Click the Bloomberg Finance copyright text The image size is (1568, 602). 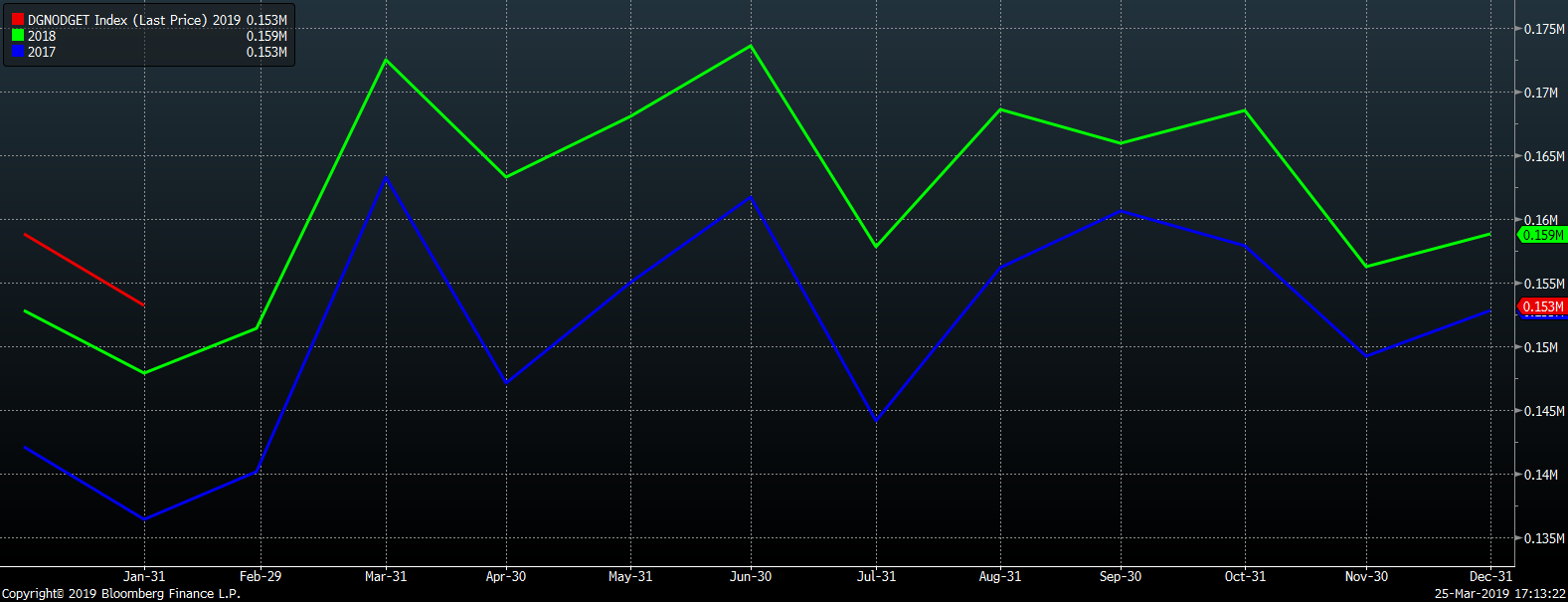pos(121,594)
